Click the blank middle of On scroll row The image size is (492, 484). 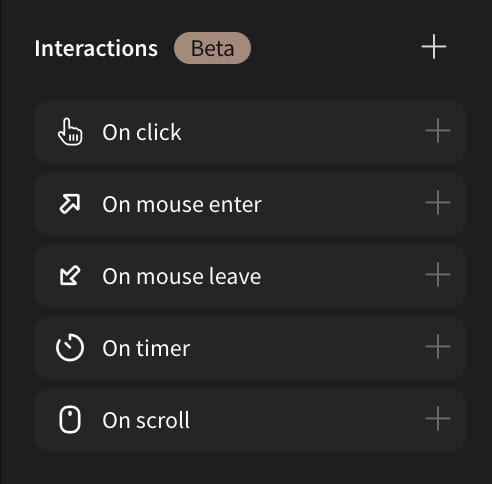(x=307, y=420)
